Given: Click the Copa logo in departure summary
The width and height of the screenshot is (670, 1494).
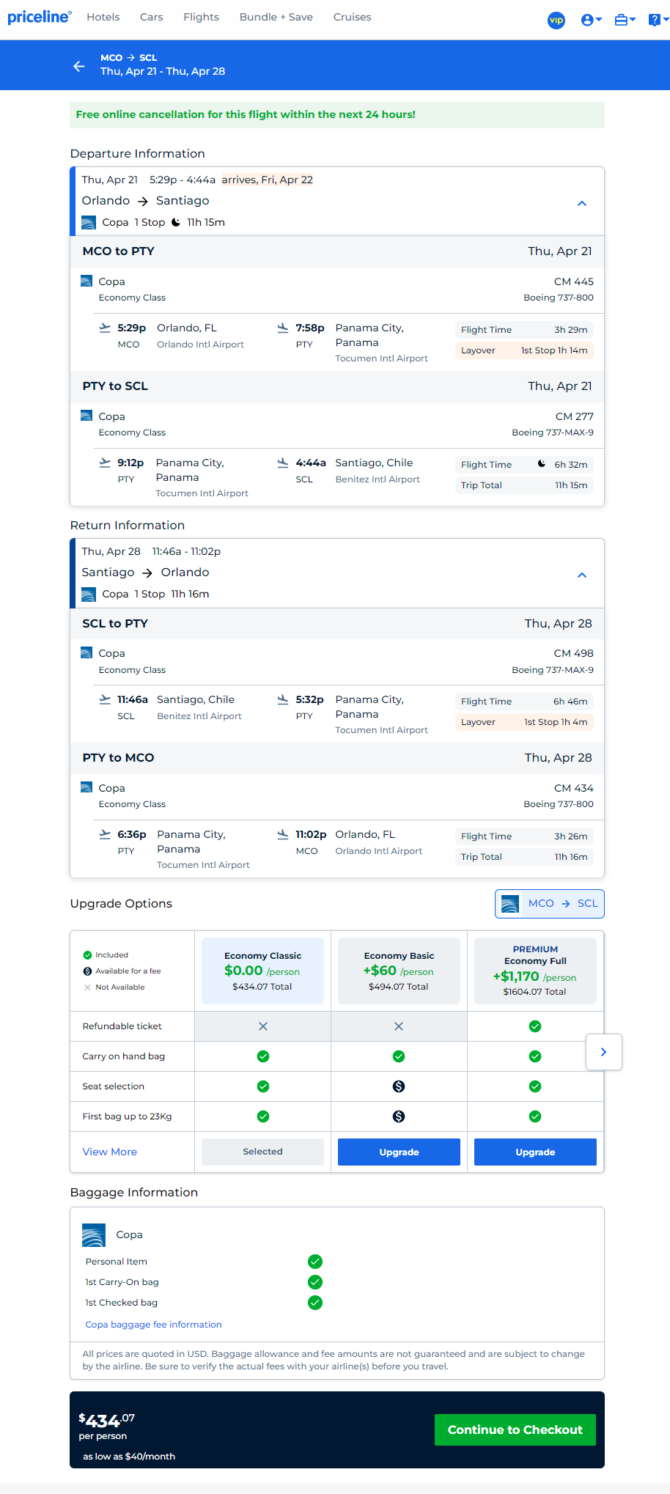Looking at the screenshot, I should 89,222.
